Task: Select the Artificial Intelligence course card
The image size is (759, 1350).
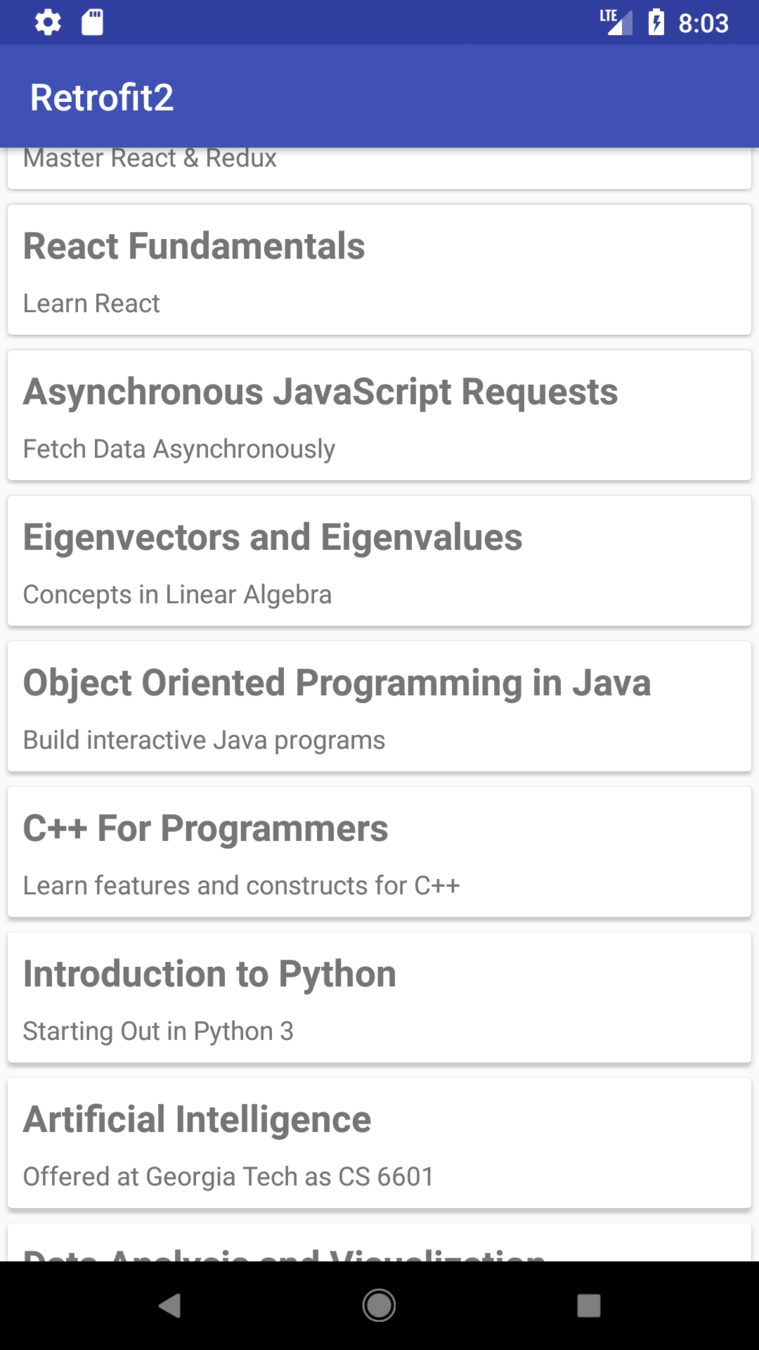Action: point(379,1143)
